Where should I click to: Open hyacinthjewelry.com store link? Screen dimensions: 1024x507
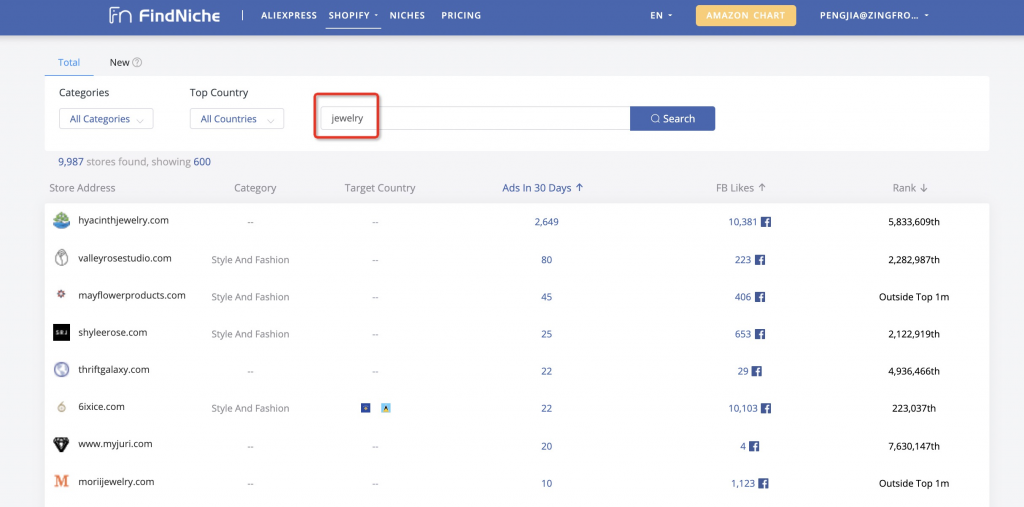tap(123, 220)
